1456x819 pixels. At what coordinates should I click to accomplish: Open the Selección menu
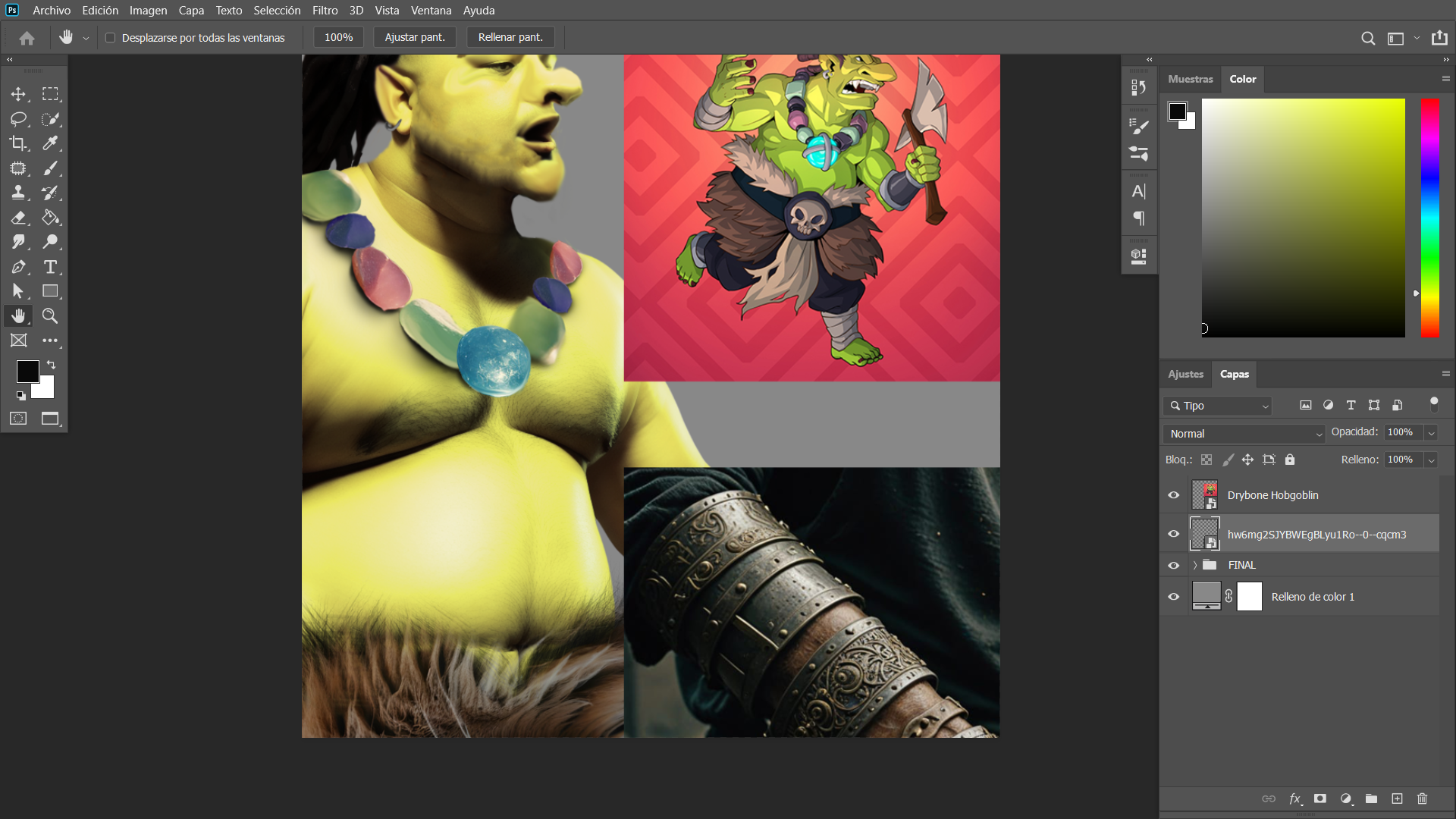point(277,11)
